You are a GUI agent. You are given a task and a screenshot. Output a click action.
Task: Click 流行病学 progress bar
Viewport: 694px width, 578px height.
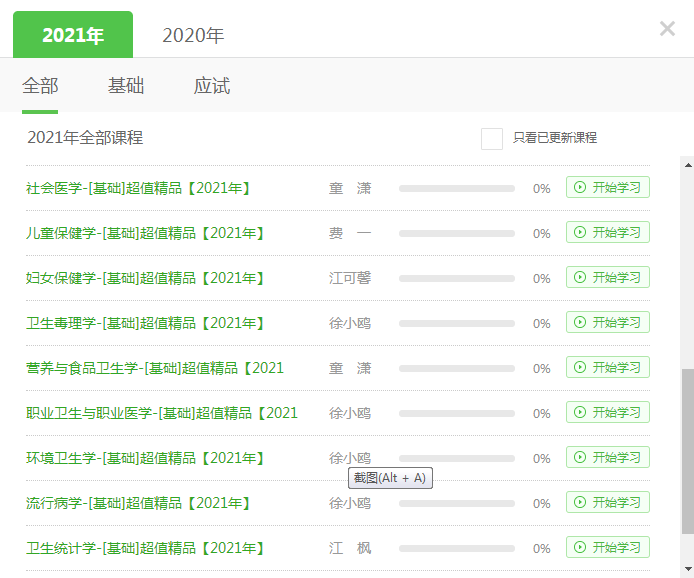tap(456, 503)
